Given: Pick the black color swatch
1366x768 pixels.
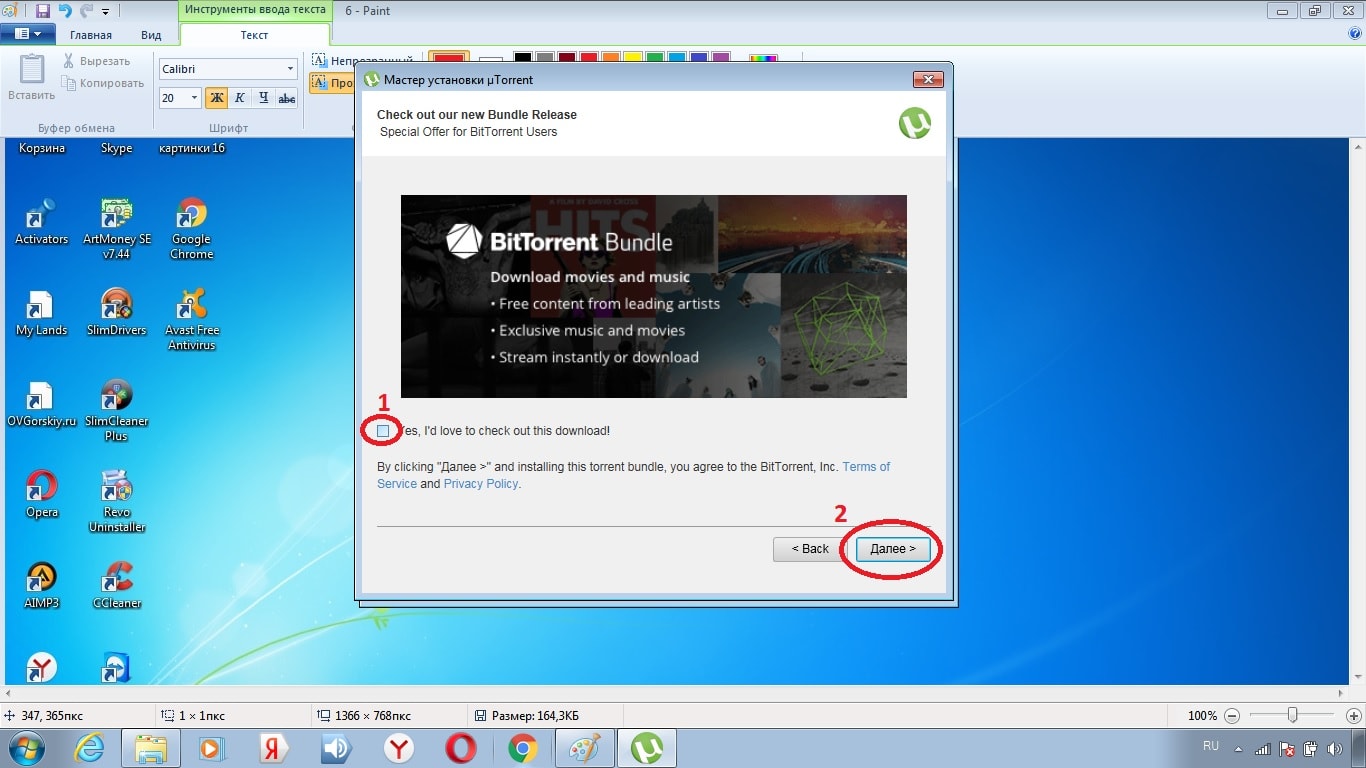Looking at the screenshot, I should point(522,58).
